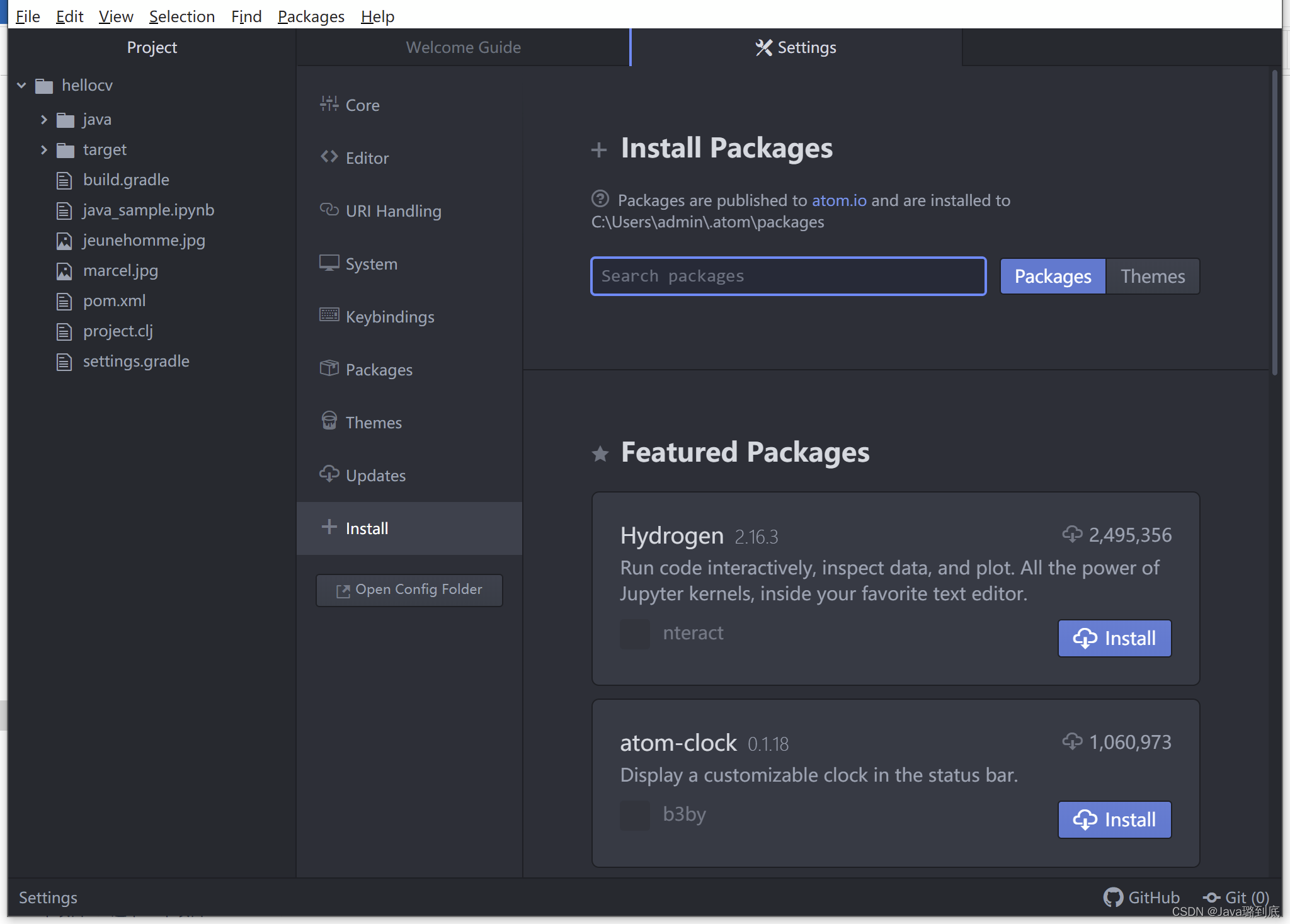Image resolution: width=1290 pixels, height=924 pixels.
Task: Click the Settings label in status bar
Action: click(48, 898)
